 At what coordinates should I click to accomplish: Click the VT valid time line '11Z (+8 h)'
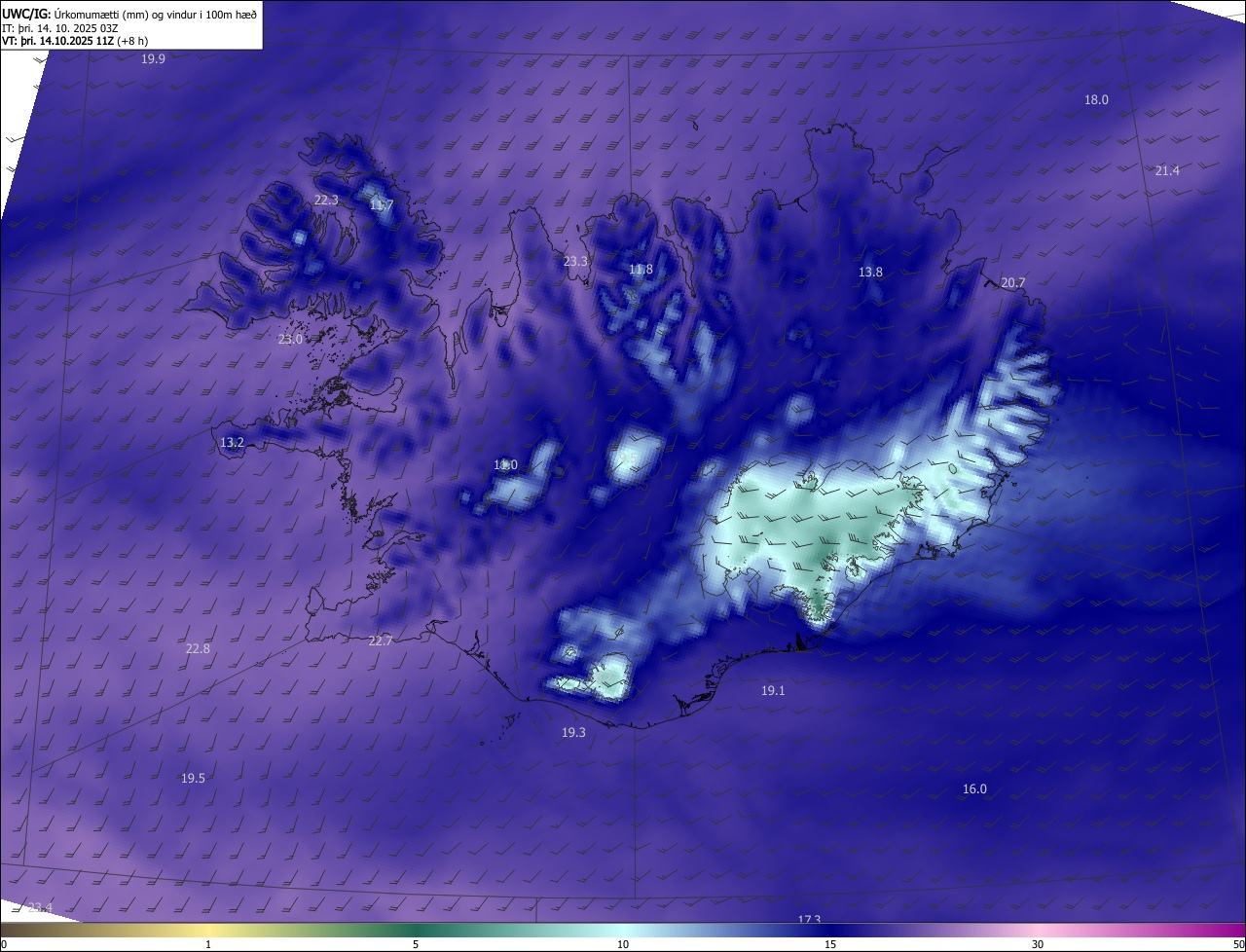123,41
